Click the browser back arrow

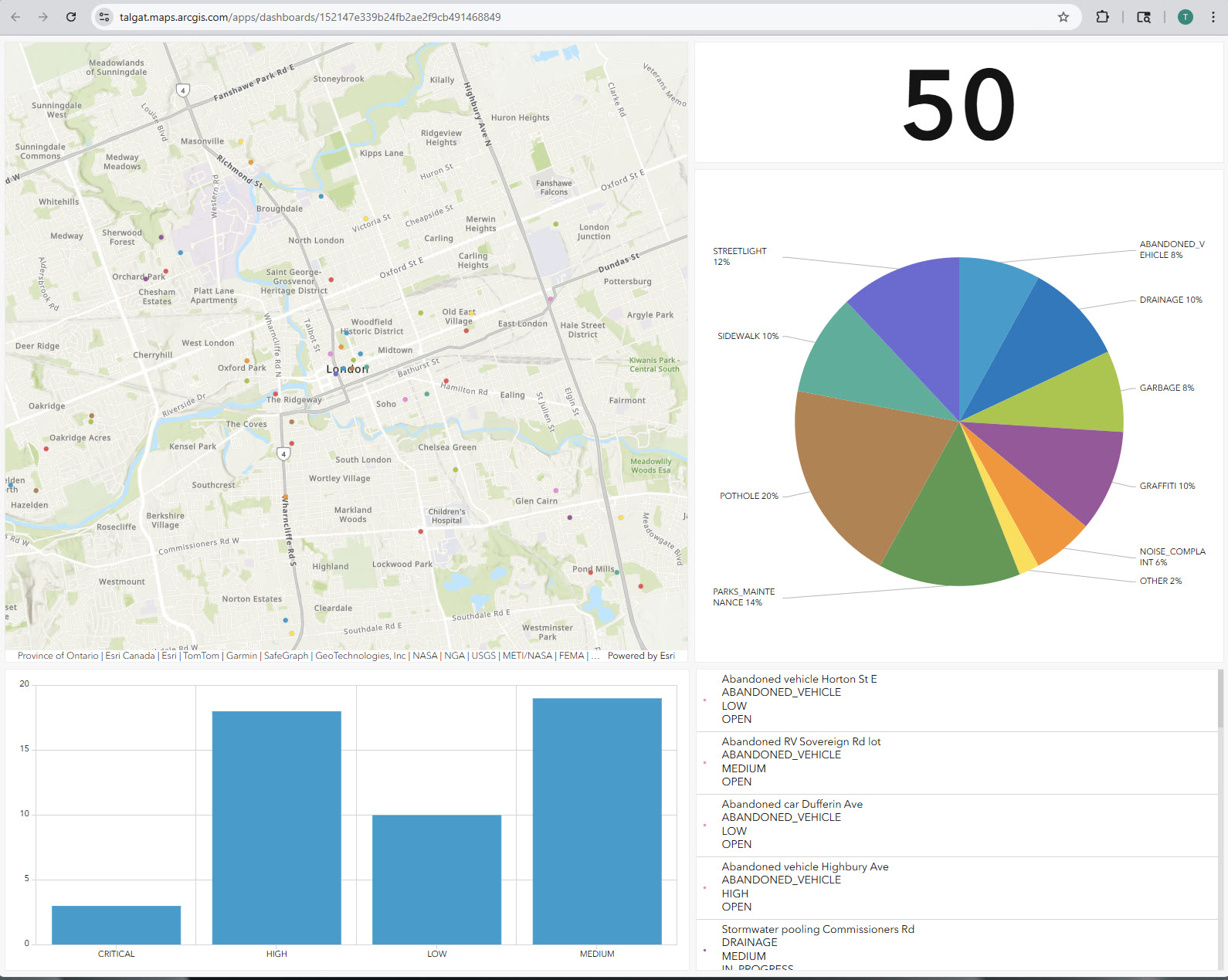[16, 17]
